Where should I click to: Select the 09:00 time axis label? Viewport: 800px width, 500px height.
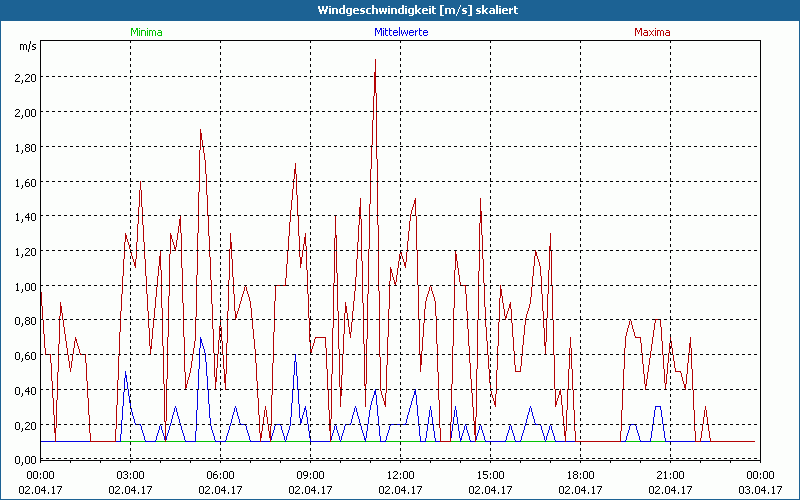tap(310, 475)
